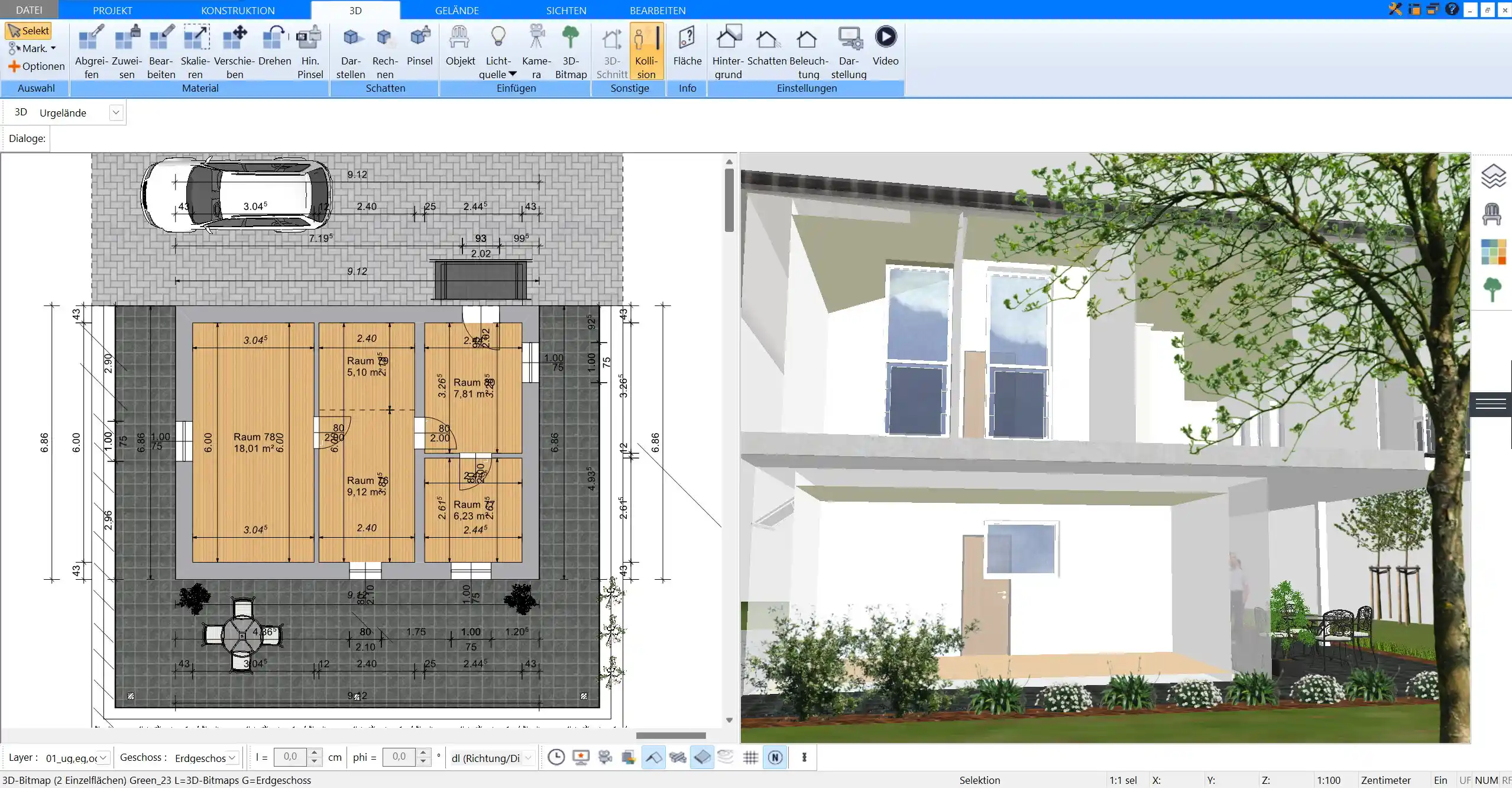This screenshot has width=1512, height=788.
Task: Click the phi angle input field
Action: pos(399,757)
